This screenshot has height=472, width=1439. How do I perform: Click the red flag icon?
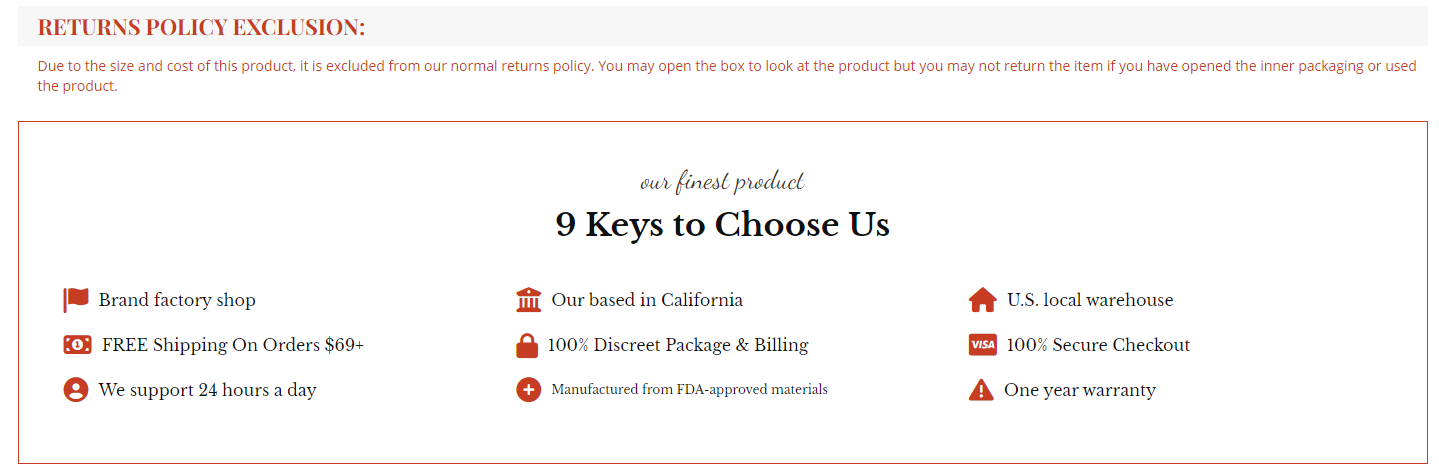click(x=76, y=300)
